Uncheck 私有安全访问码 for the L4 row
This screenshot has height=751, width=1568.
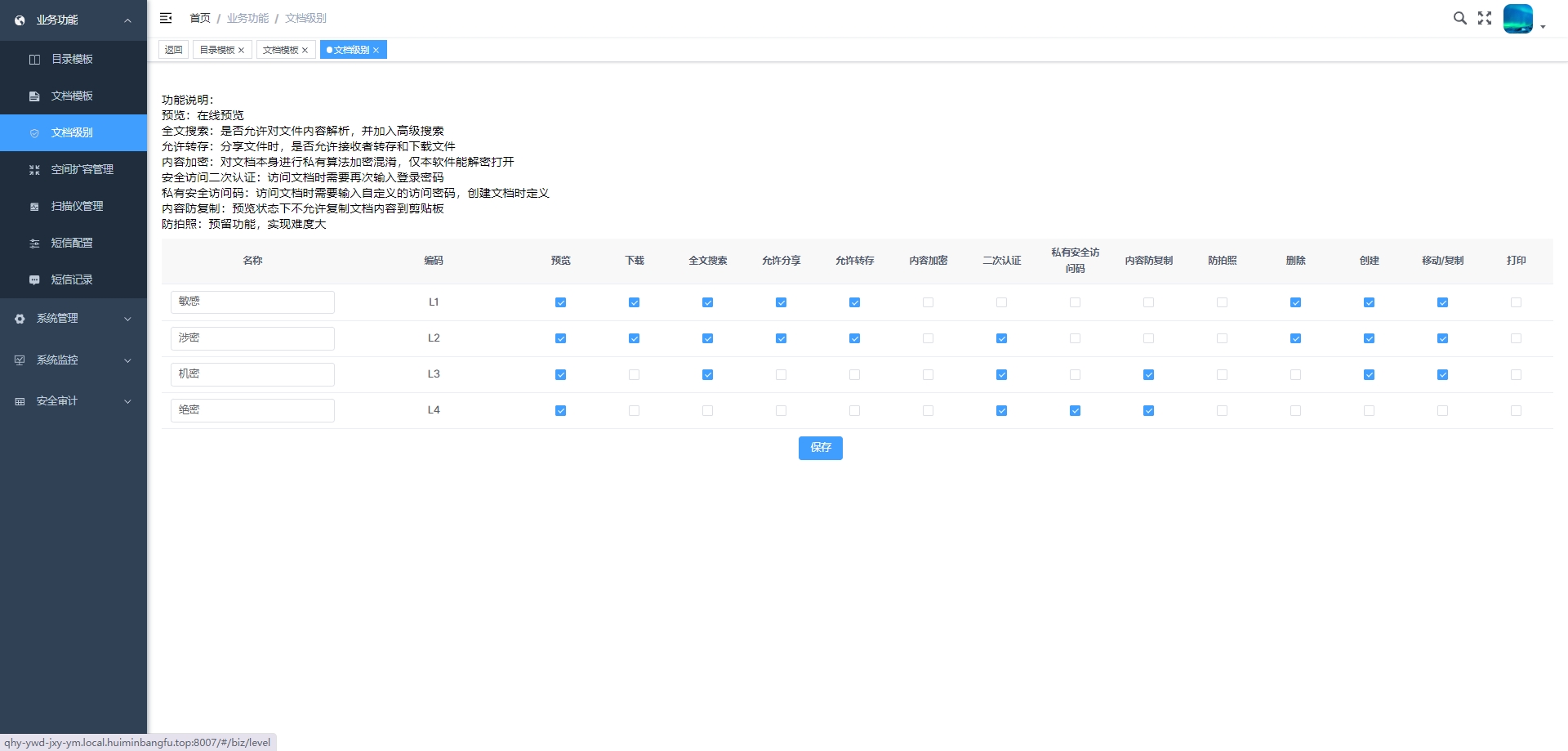coord(1075,410)
